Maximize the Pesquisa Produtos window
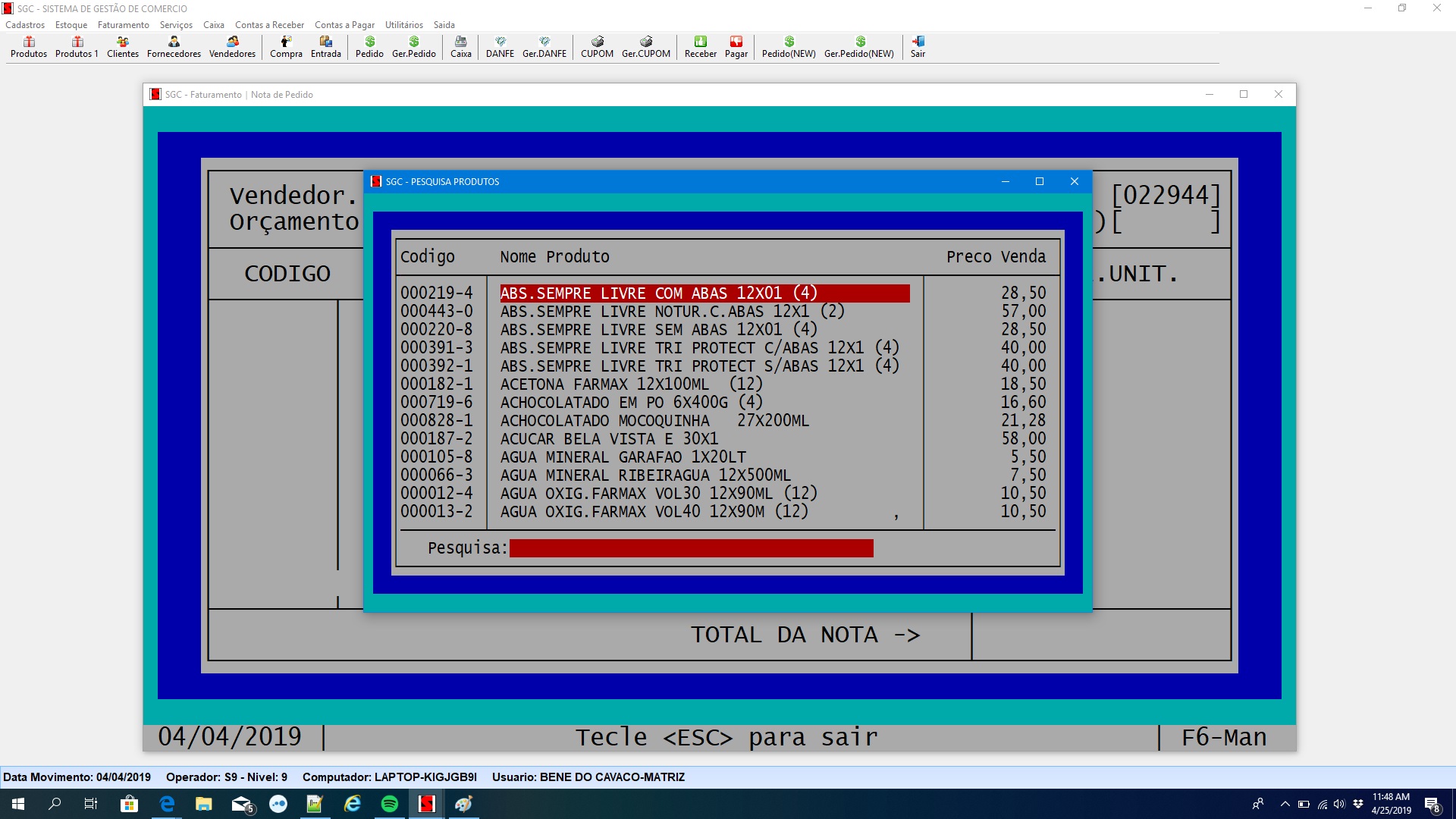The width and height of the screenshot is (1456, 819). tap(1040, 181)
